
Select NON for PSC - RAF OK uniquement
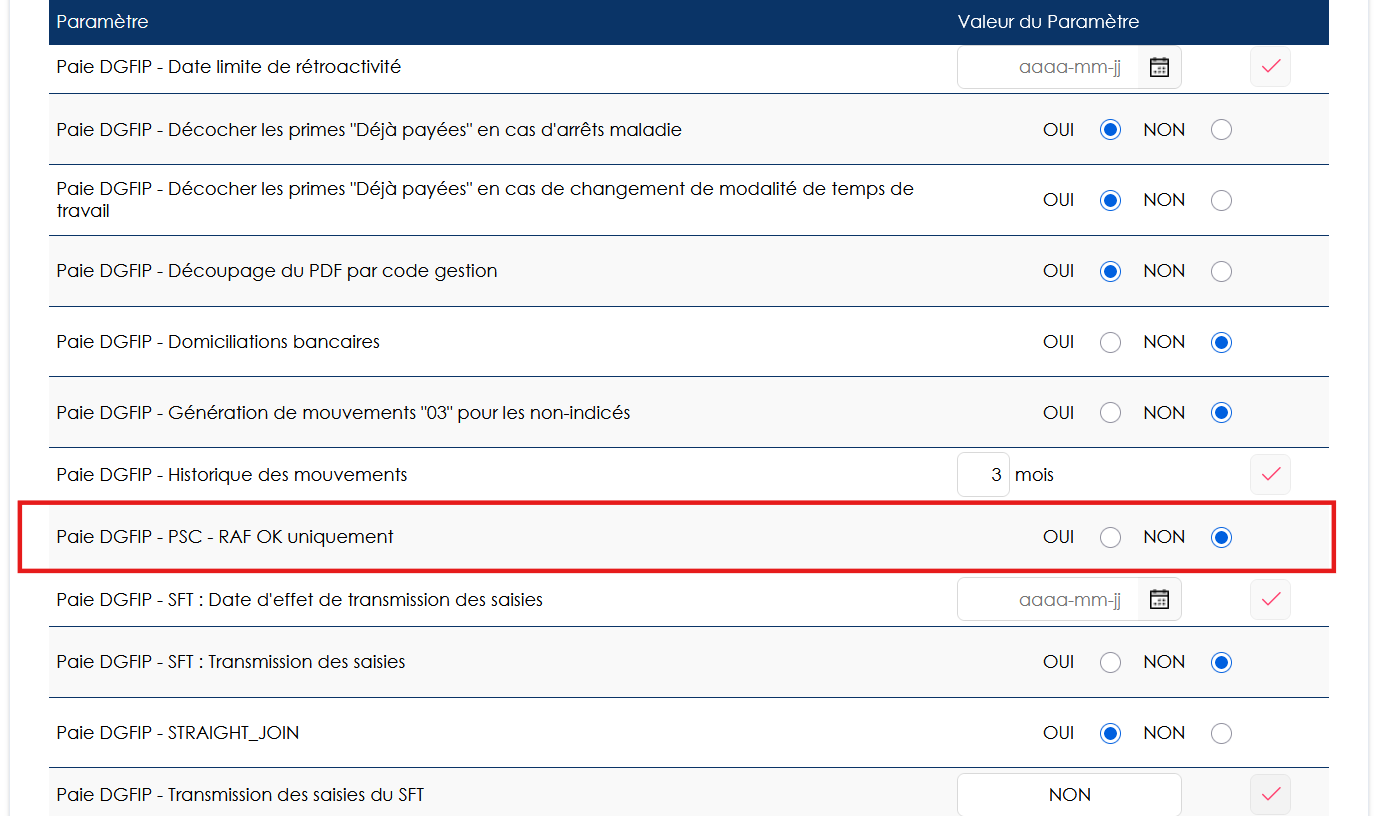(1221, 538)
